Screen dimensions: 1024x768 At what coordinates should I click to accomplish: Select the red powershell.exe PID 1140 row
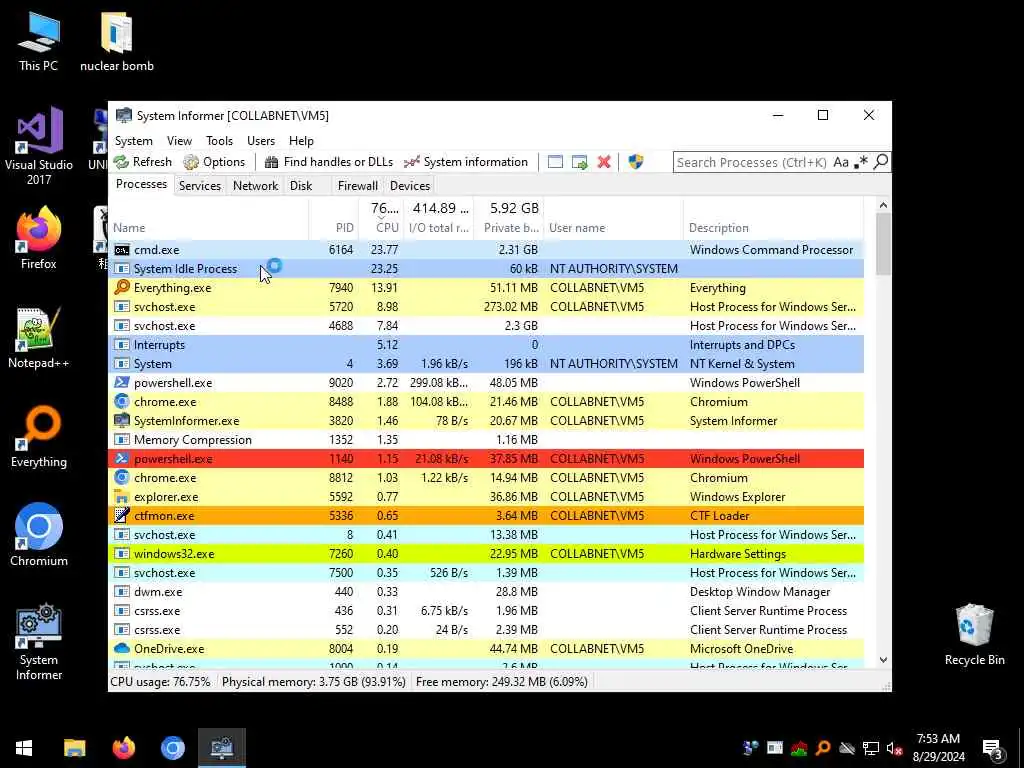point(486,458)
